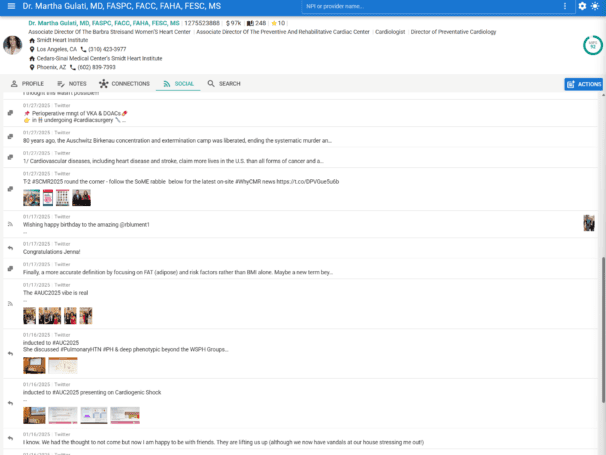The height and width of the screenshot is (455, 606).
Task: Open first photo in the #AUC2025 vibe post
Action: coord(30,316)
